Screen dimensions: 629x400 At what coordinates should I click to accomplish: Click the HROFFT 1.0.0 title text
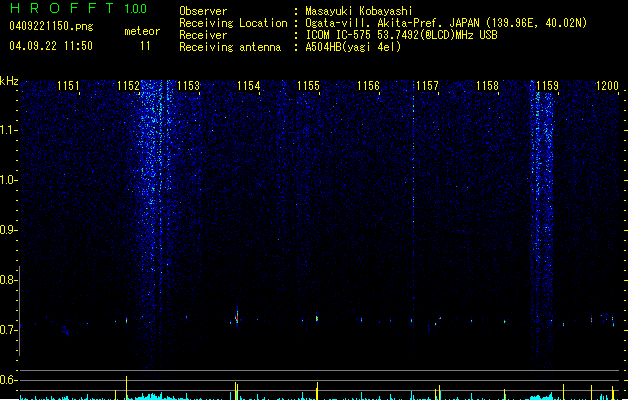tap(79, 8)
